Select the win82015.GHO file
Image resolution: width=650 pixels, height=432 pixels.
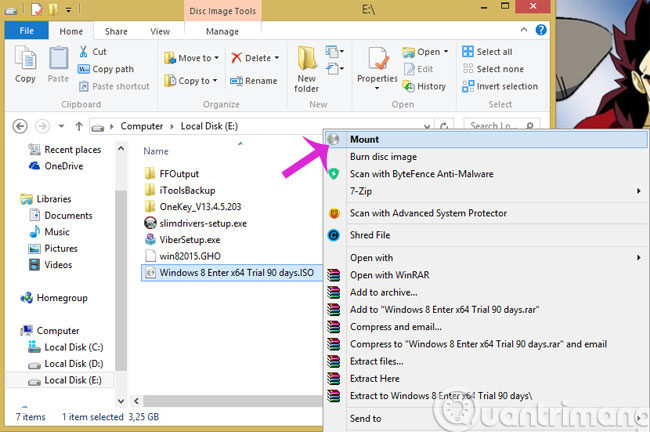point(190,256)
